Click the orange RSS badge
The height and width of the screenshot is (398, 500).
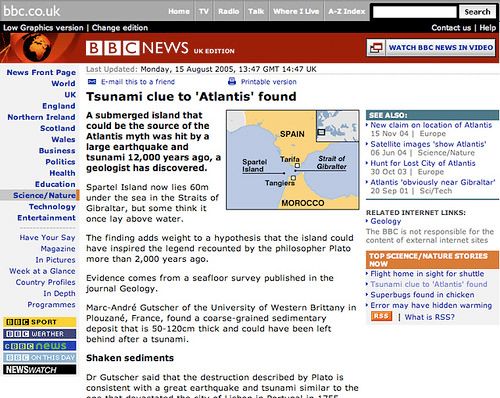pos(381,316)
